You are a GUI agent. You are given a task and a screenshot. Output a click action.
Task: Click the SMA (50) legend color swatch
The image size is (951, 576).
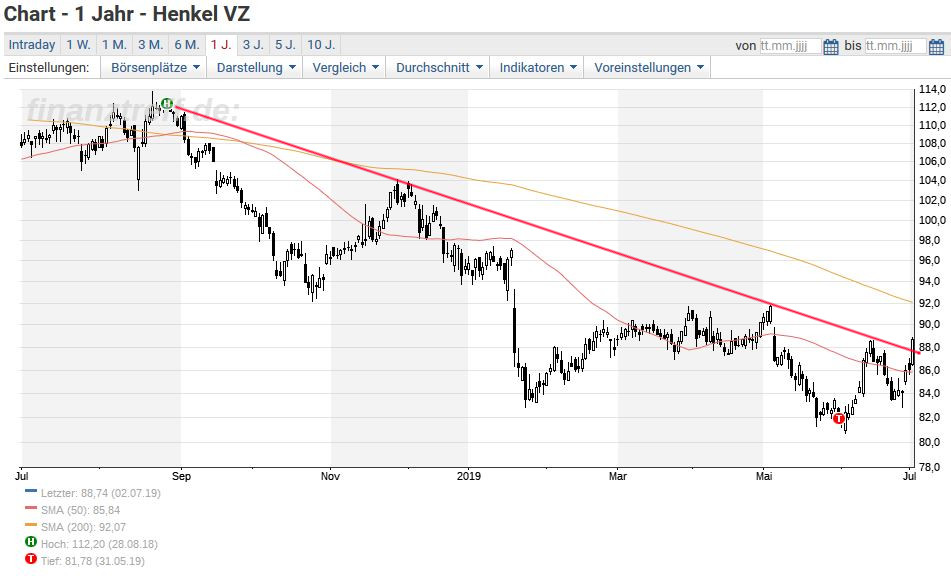pyautogui.click(x=31, y=508)
